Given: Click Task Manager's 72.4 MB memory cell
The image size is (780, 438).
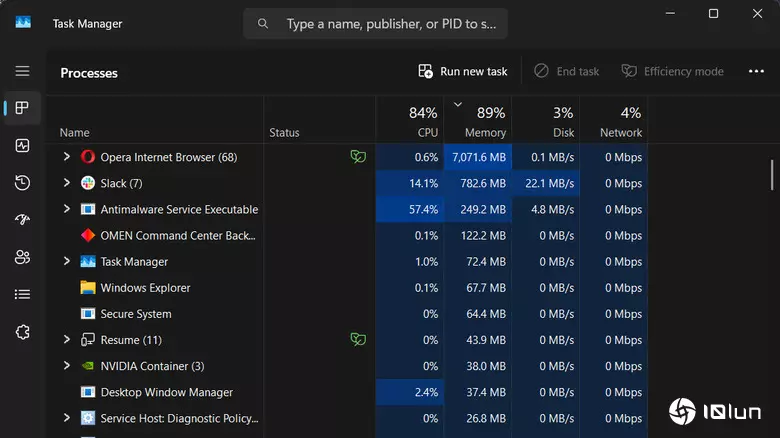Looking at the screenshot, I should 478,261.
